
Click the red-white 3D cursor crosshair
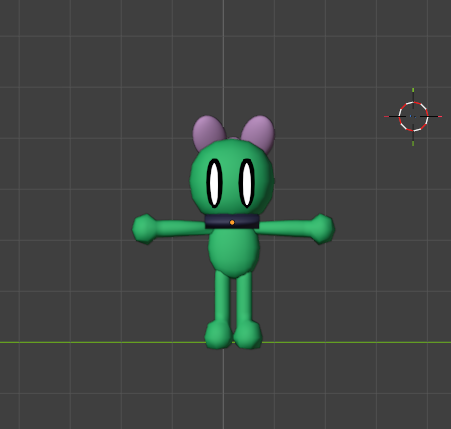click(413, 117)
